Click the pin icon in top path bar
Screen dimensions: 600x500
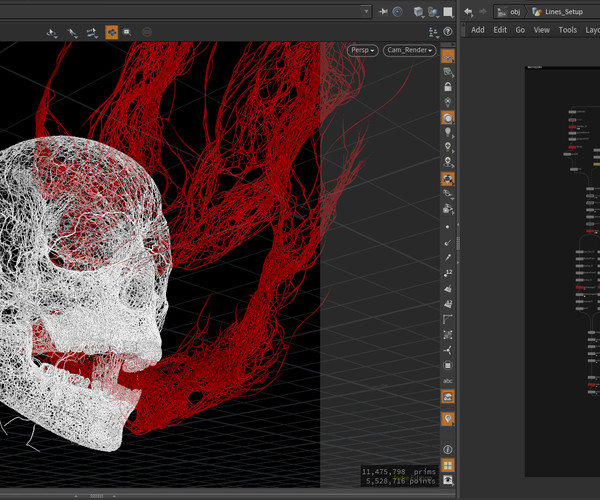coord(383,11)
